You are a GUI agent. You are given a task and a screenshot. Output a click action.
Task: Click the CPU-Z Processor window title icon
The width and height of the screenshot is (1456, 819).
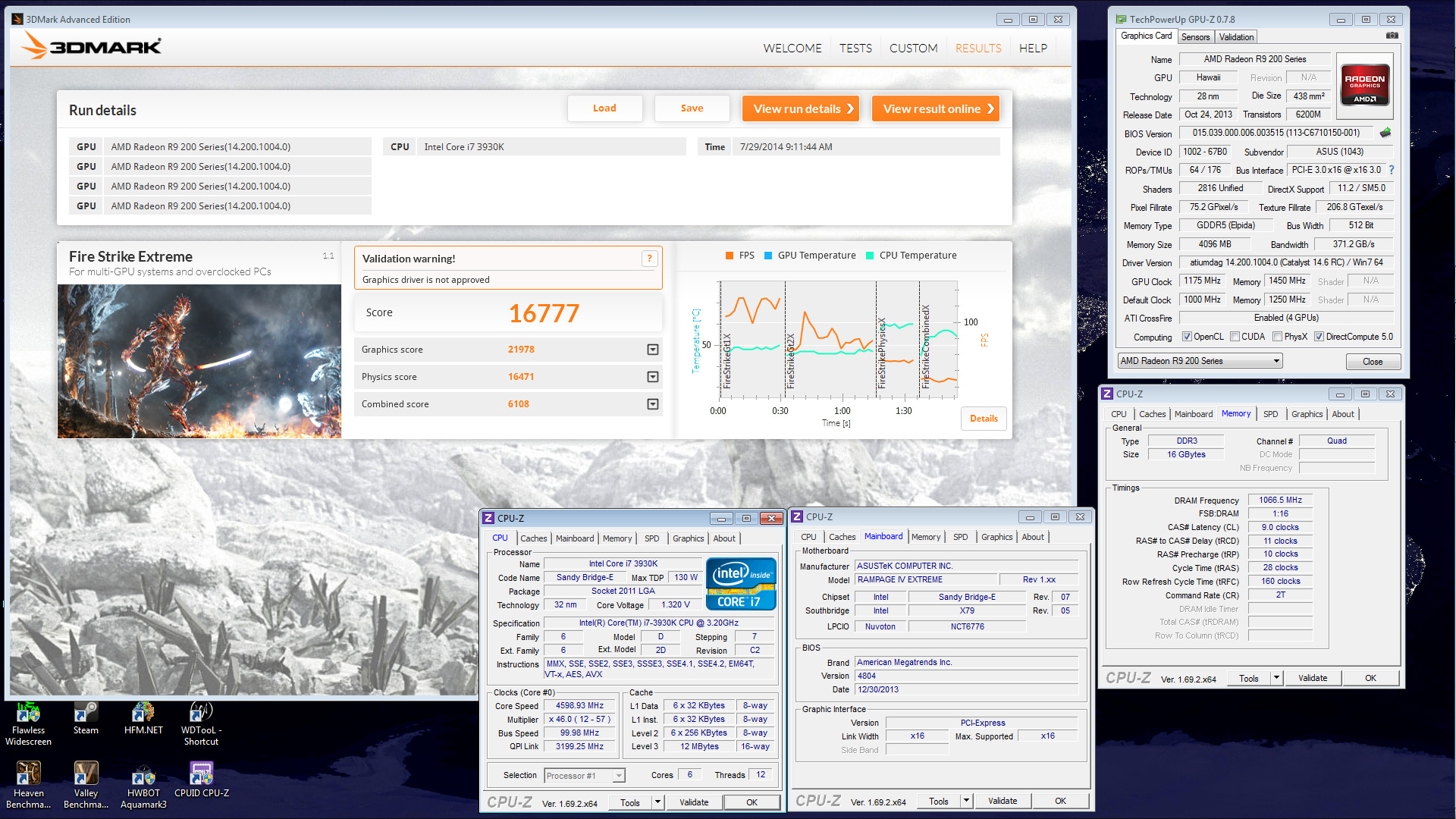click(x=488, y=518)
